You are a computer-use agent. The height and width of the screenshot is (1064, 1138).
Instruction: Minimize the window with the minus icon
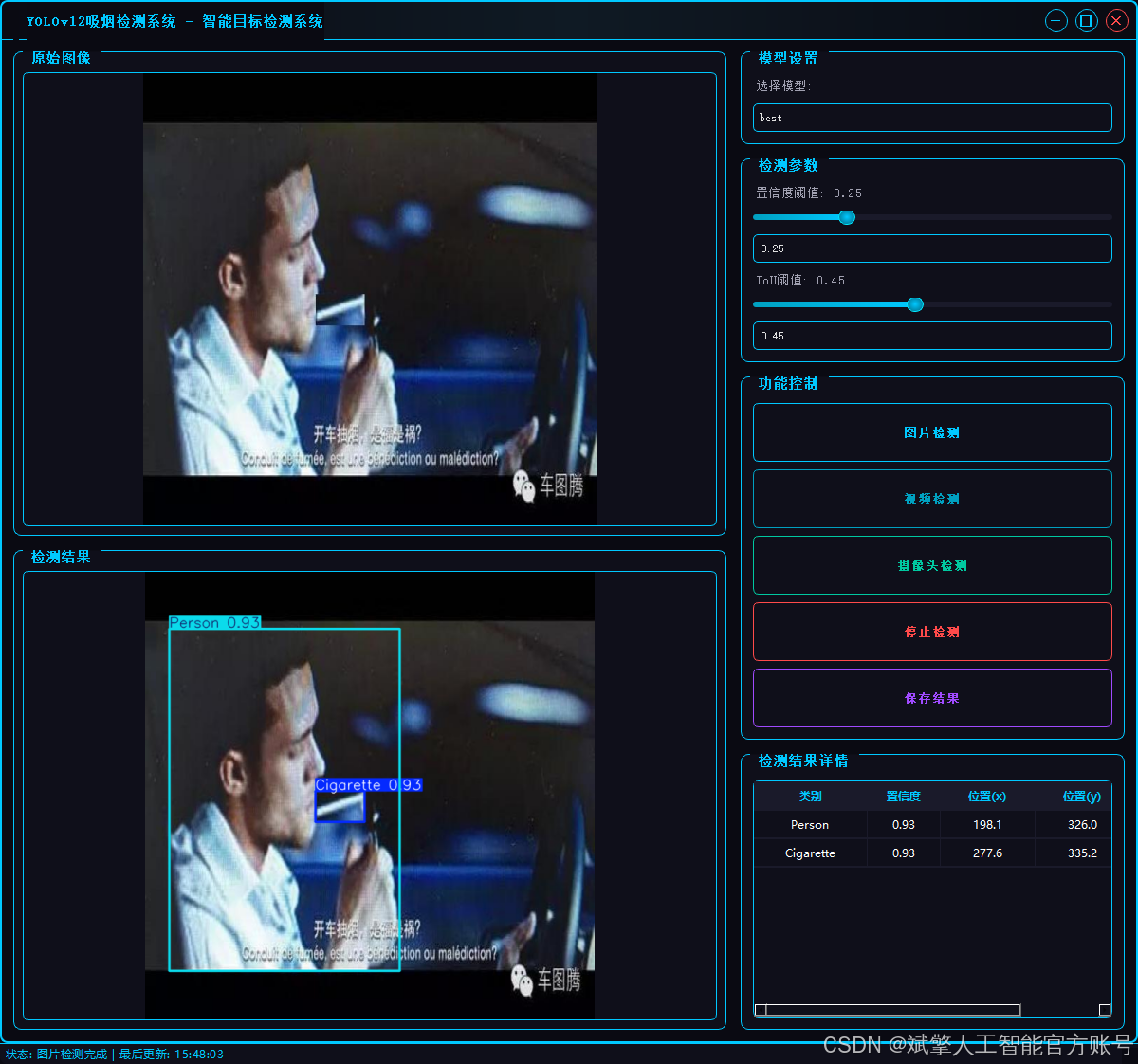[x=1056, y=21]
